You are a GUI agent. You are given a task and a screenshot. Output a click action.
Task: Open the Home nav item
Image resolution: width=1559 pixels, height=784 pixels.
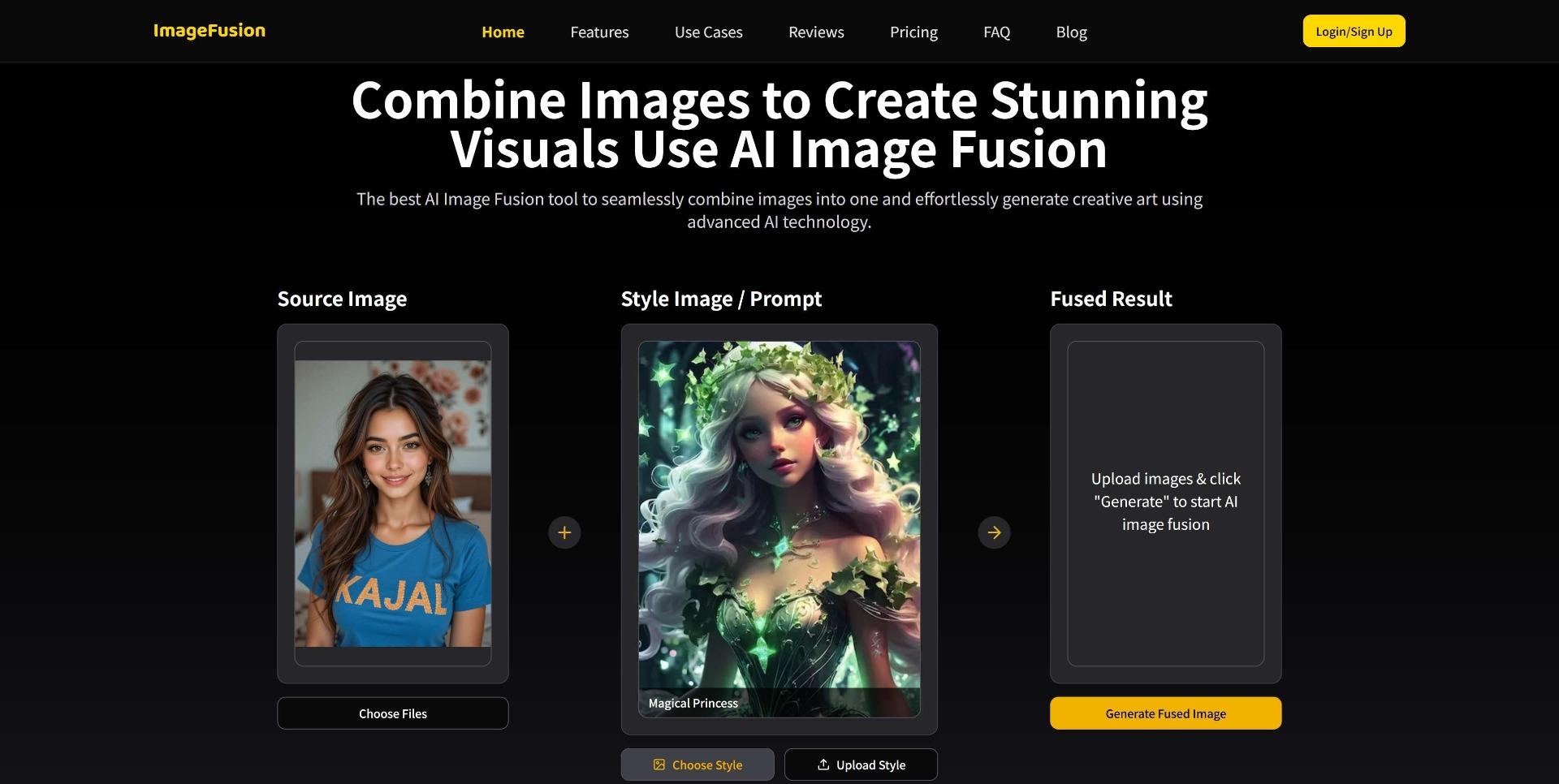503,32
